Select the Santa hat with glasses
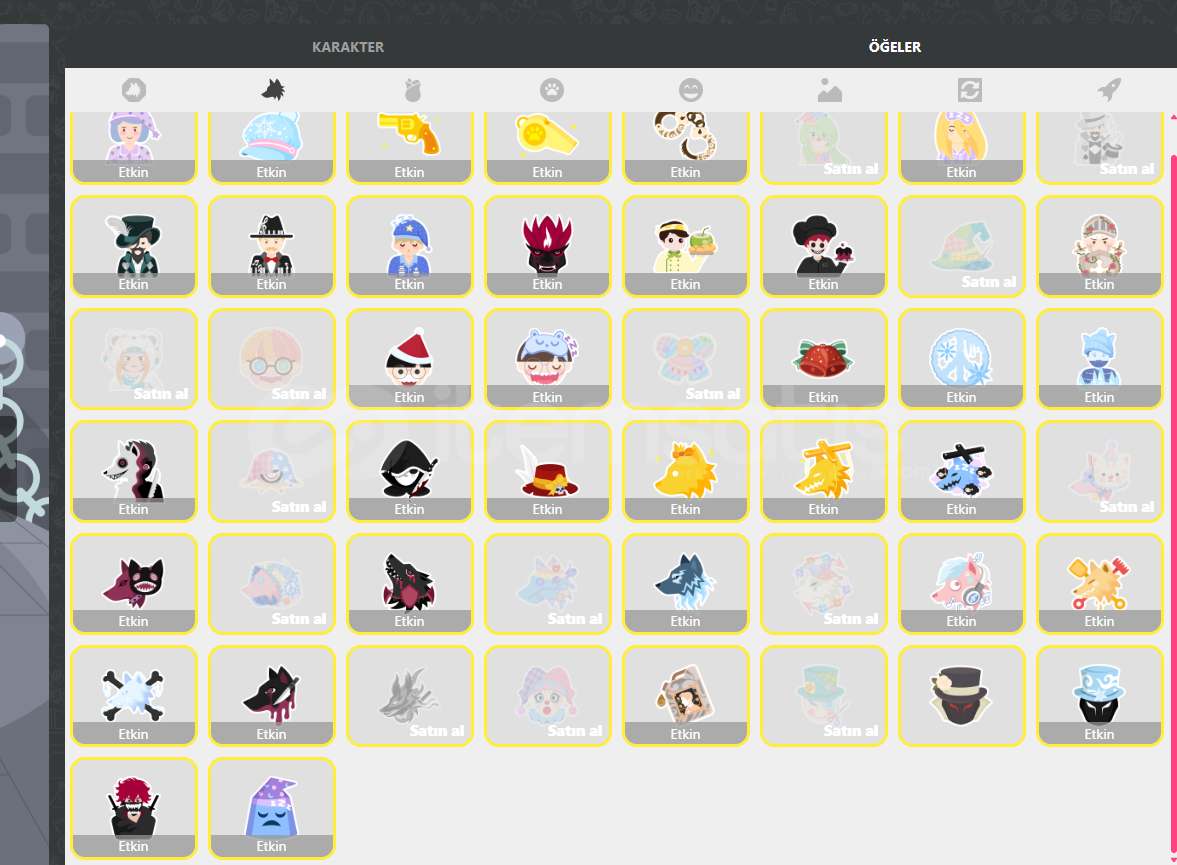Screen dimensions: 1177x865 click(x=410, y=359)
